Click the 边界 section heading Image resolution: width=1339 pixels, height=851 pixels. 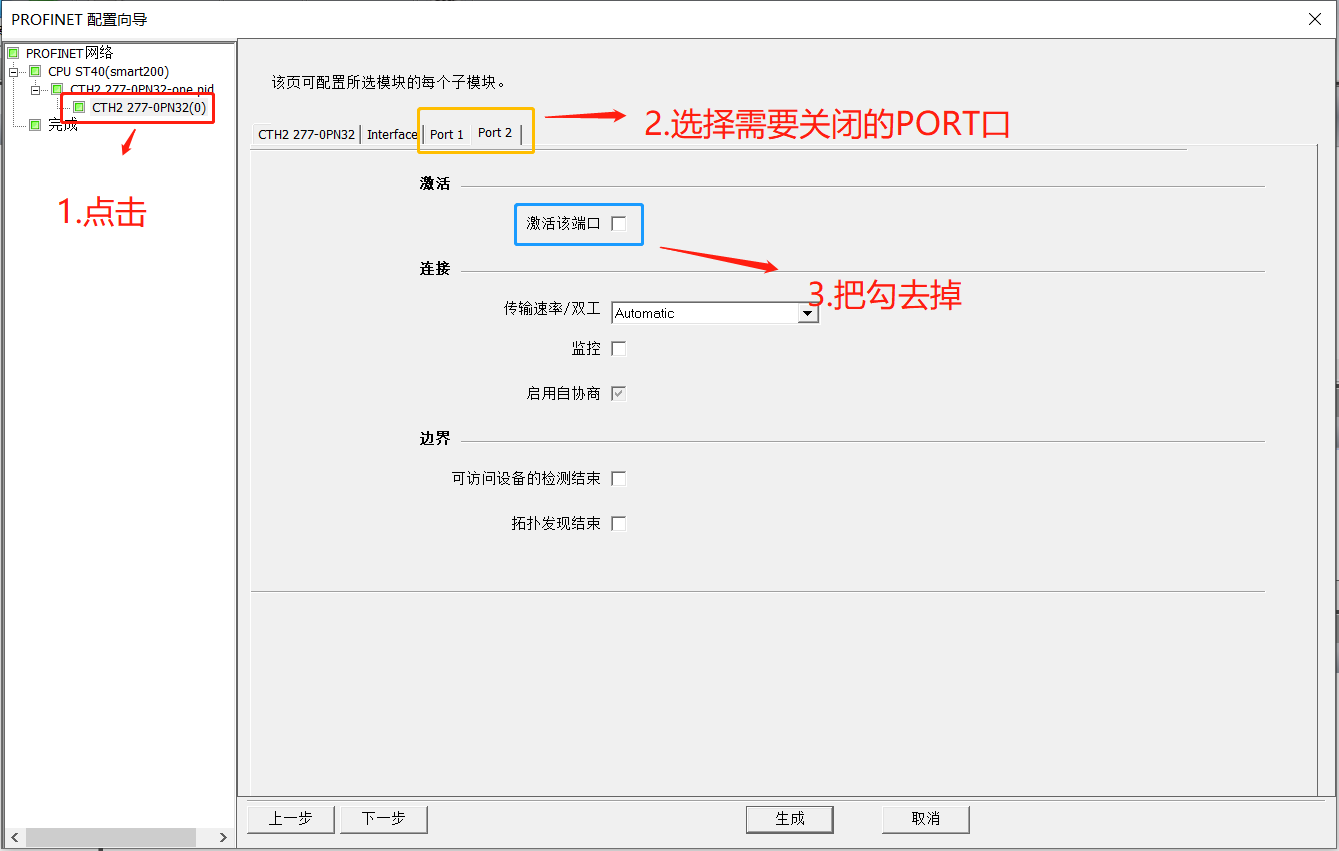(435, 439)
